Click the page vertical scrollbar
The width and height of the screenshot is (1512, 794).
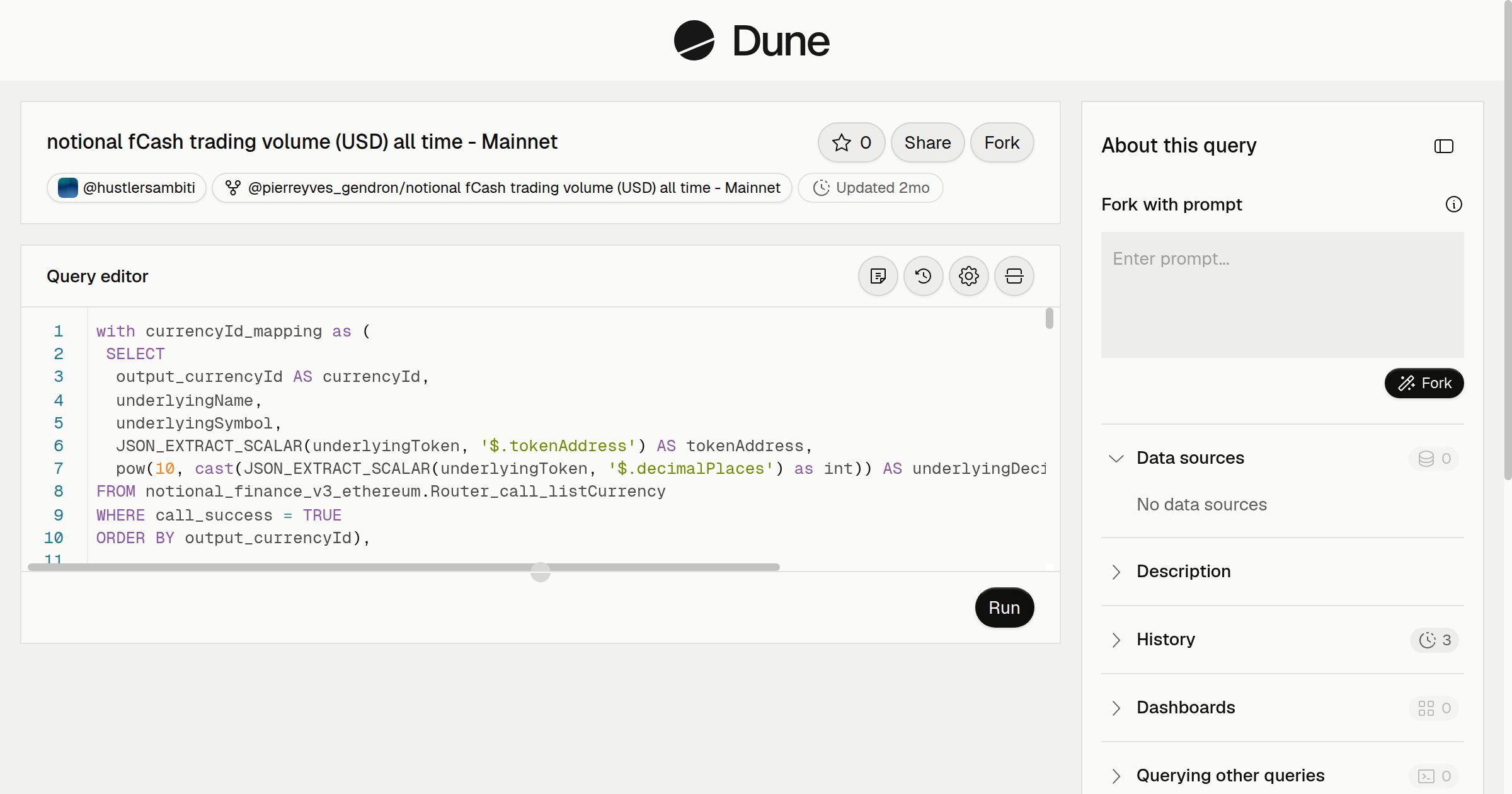pyautogui.click(x=1508, y=241)
